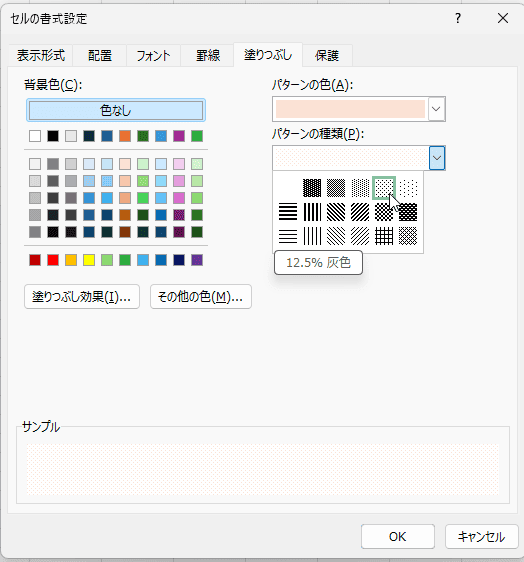524x562 pixels.
Task: Choose the thick diagonal crosshatch pattern
Action: point(408,212)
